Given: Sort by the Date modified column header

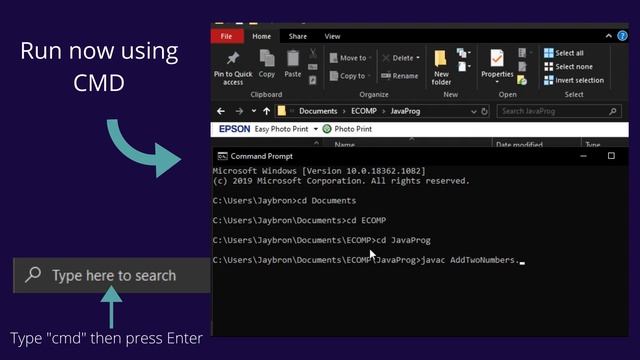Looking at the screenshot, I should (519, 144).
